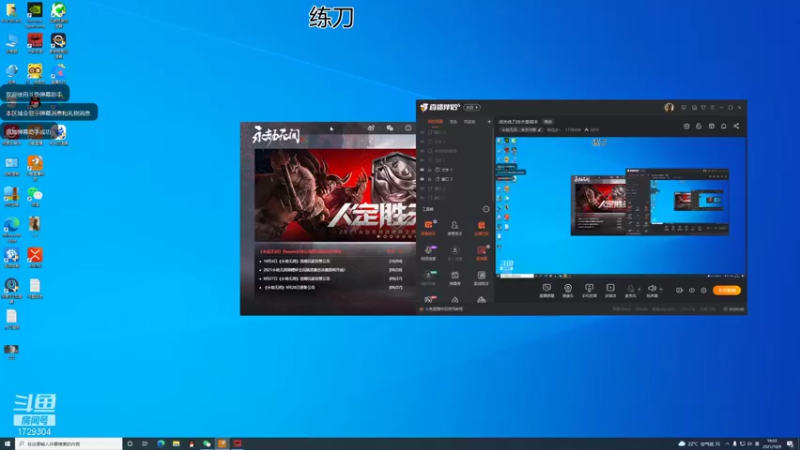Switch to the third scene tab
Image resolution: width=800 pixels, height=450 pixels.
469,121
